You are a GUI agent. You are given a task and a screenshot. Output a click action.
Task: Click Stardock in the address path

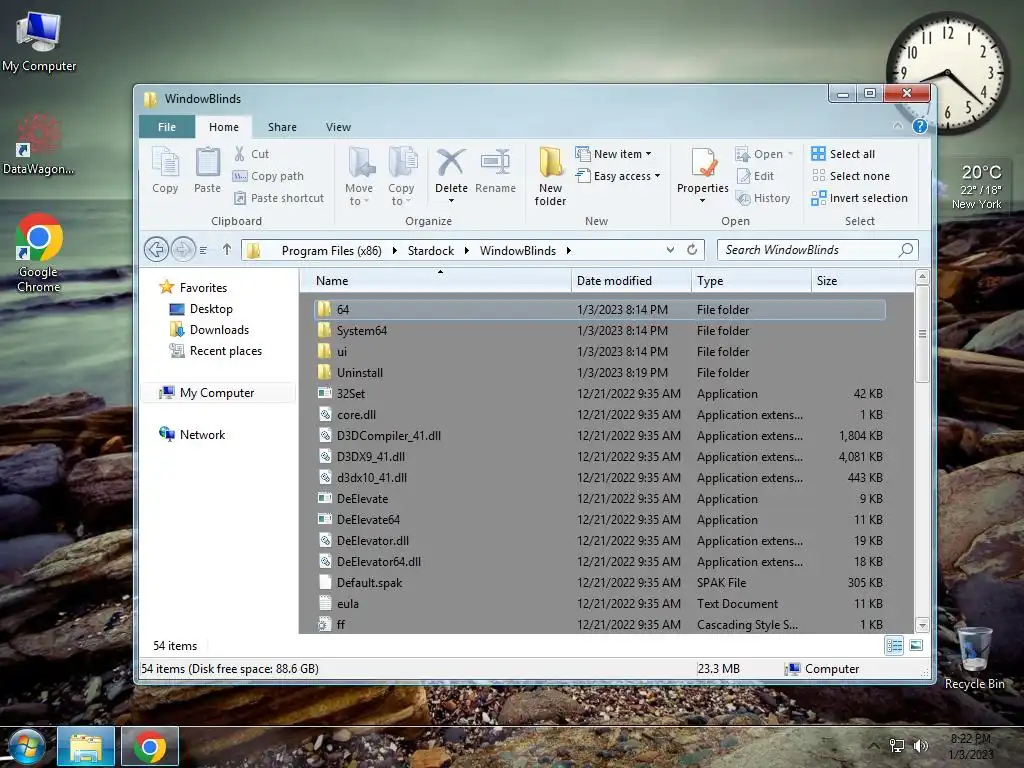pyautogui.click(x=430, y=250)
